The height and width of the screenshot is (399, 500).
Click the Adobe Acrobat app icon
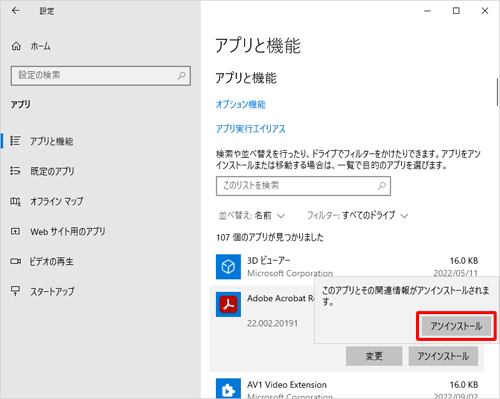pos(228,304)
